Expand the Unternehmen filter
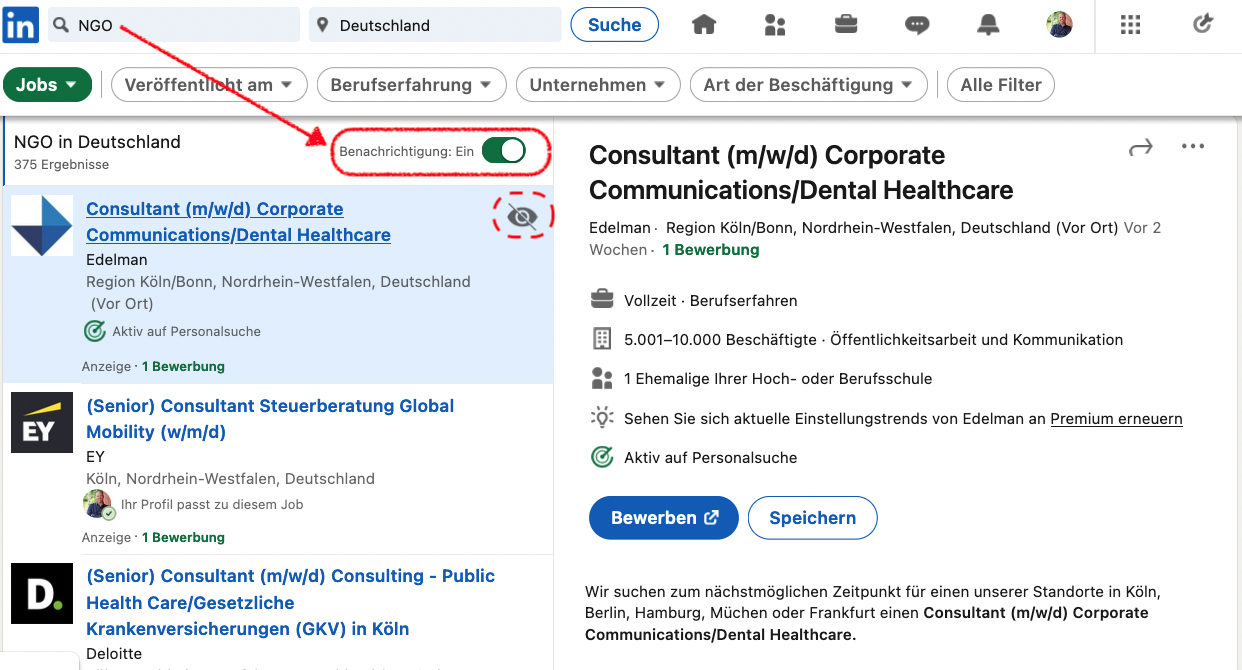 598,85
